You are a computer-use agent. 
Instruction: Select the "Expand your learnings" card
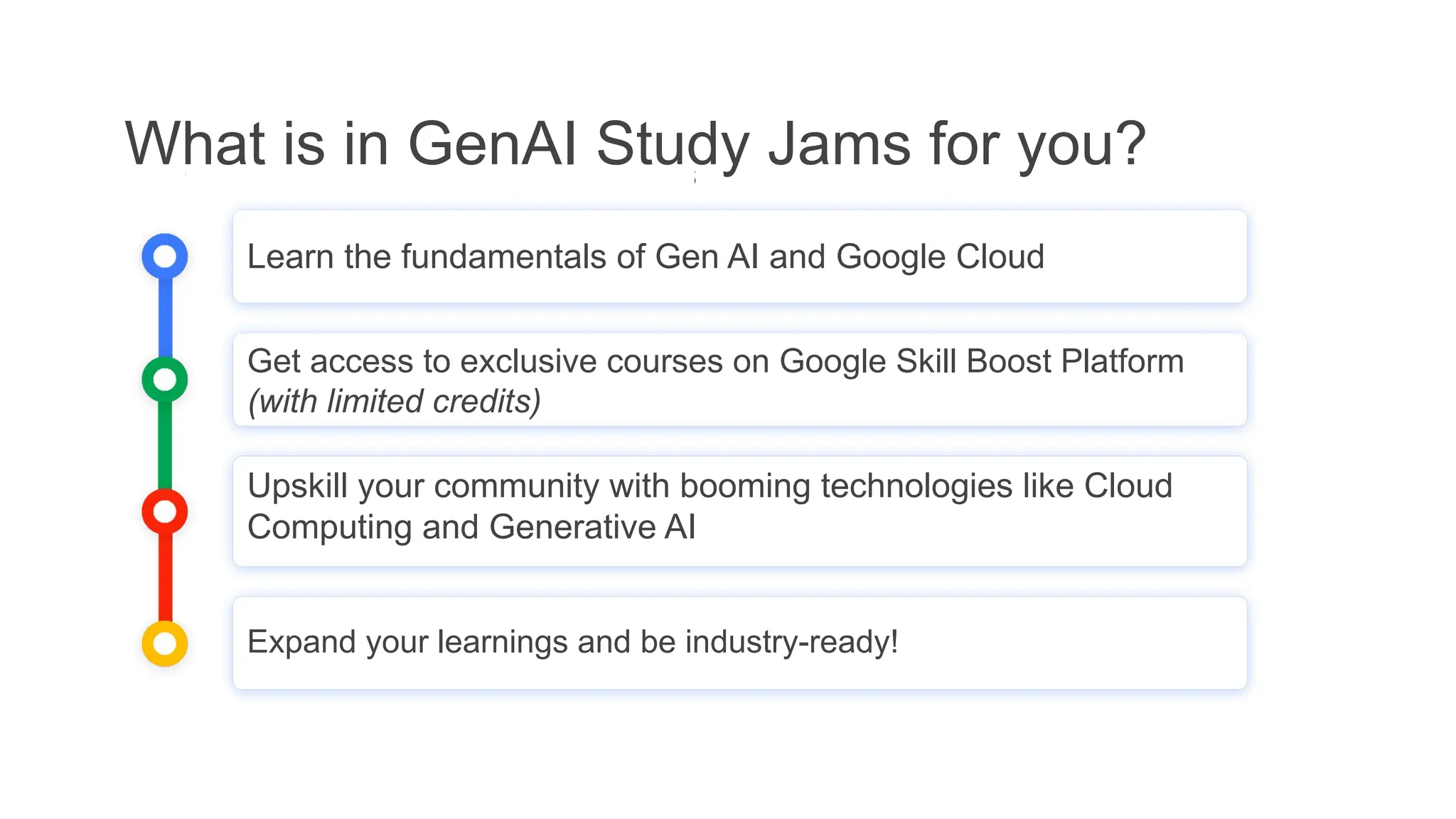click(x=739, y=643)
